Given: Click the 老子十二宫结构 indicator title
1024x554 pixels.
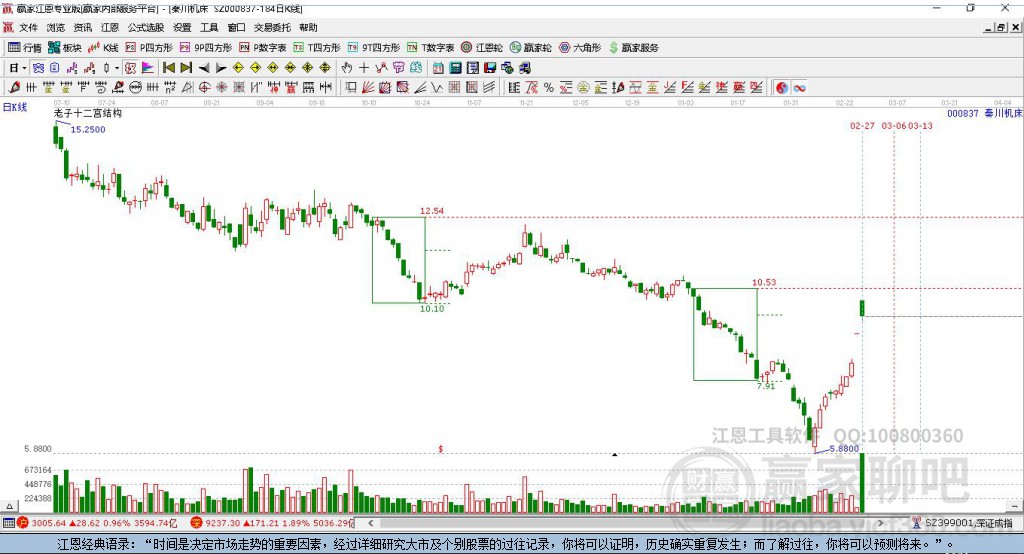Looking at the screenshot, I should [x=88, y=113].
